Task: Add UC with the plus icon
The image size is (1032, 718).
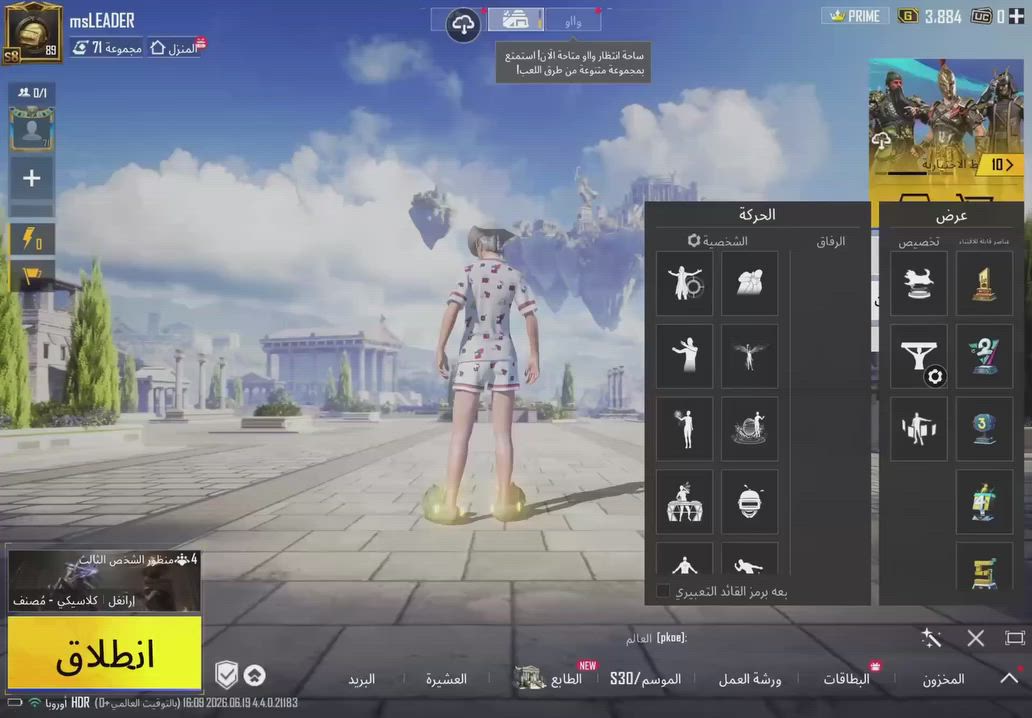Action: (x=1017, y=16)
